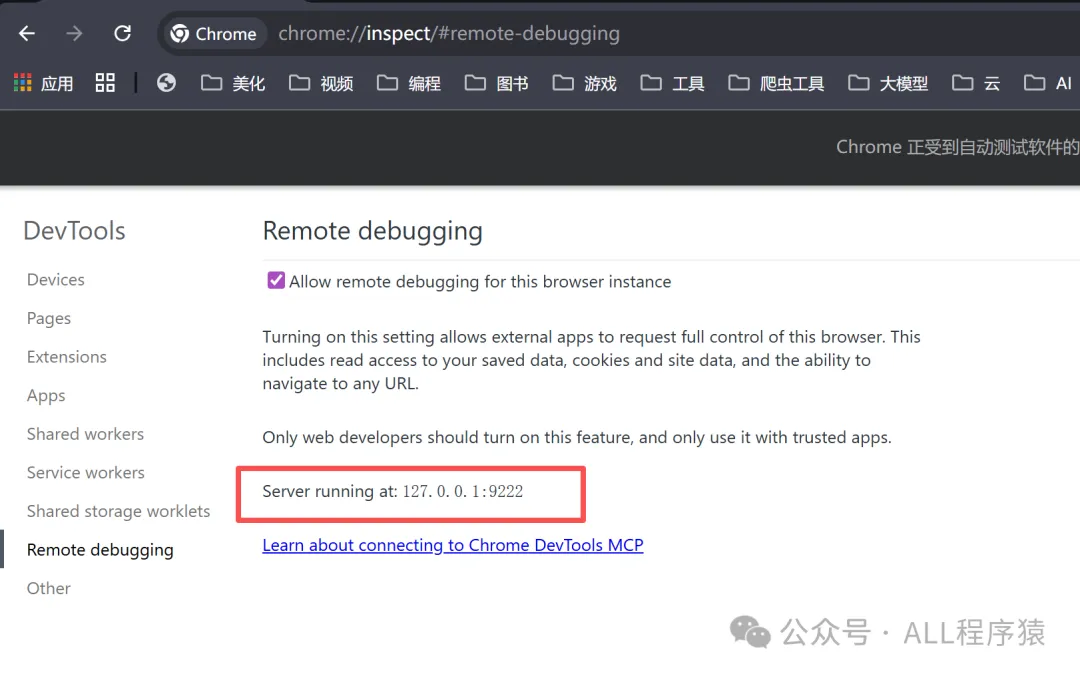
Task: Open the 爬虫工具 bookmark folder
Action: [776, 83]
